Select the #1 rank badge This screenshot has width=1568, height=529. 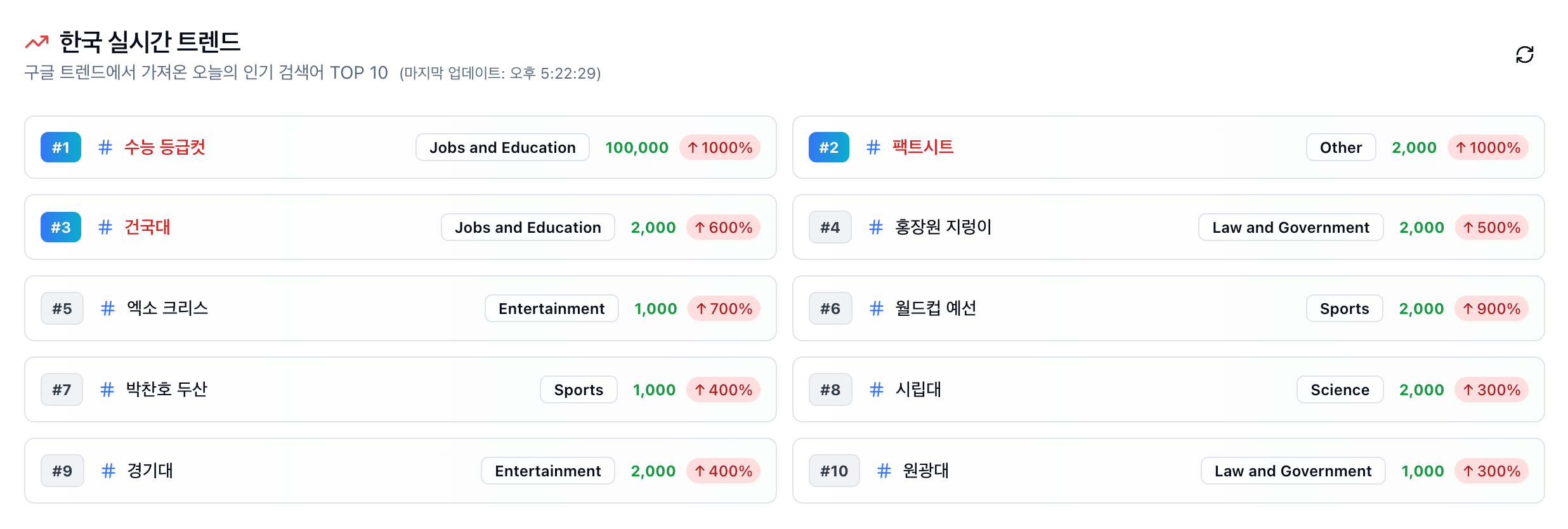tap(60, 147)
